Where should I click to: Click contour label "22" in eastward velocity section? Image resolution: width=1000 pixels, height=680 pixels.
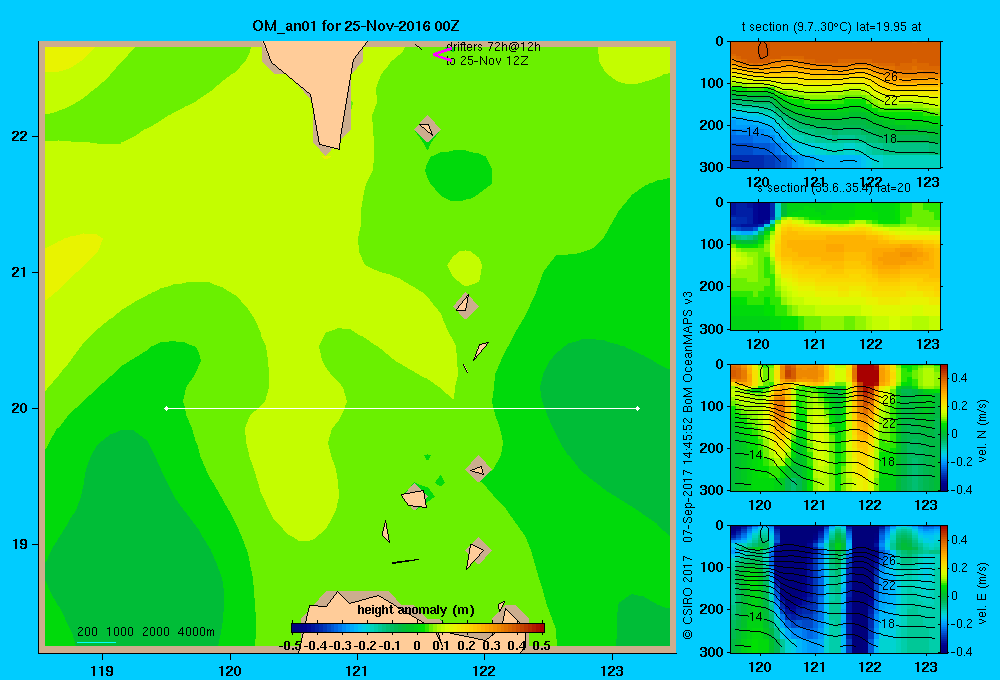[889, 585]
